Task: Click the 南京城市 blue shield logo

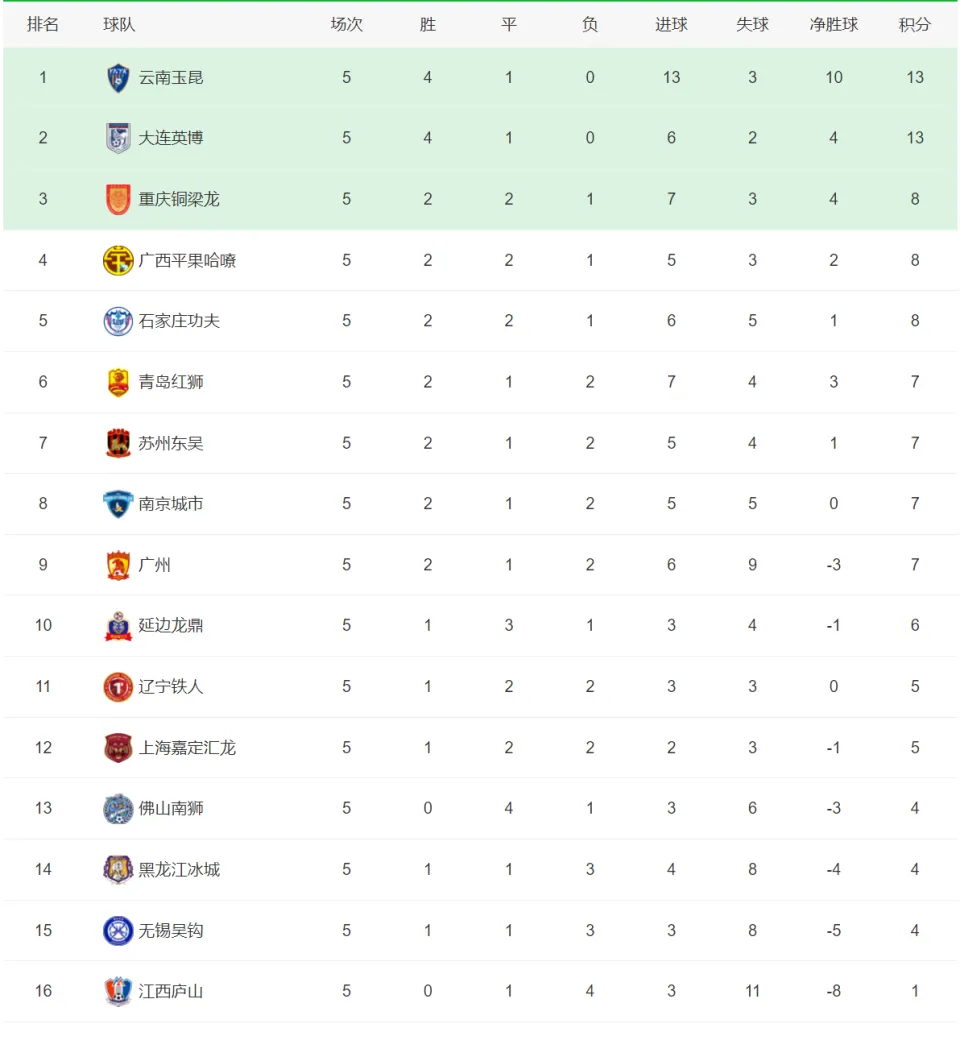Action: [x=118, y=504]
